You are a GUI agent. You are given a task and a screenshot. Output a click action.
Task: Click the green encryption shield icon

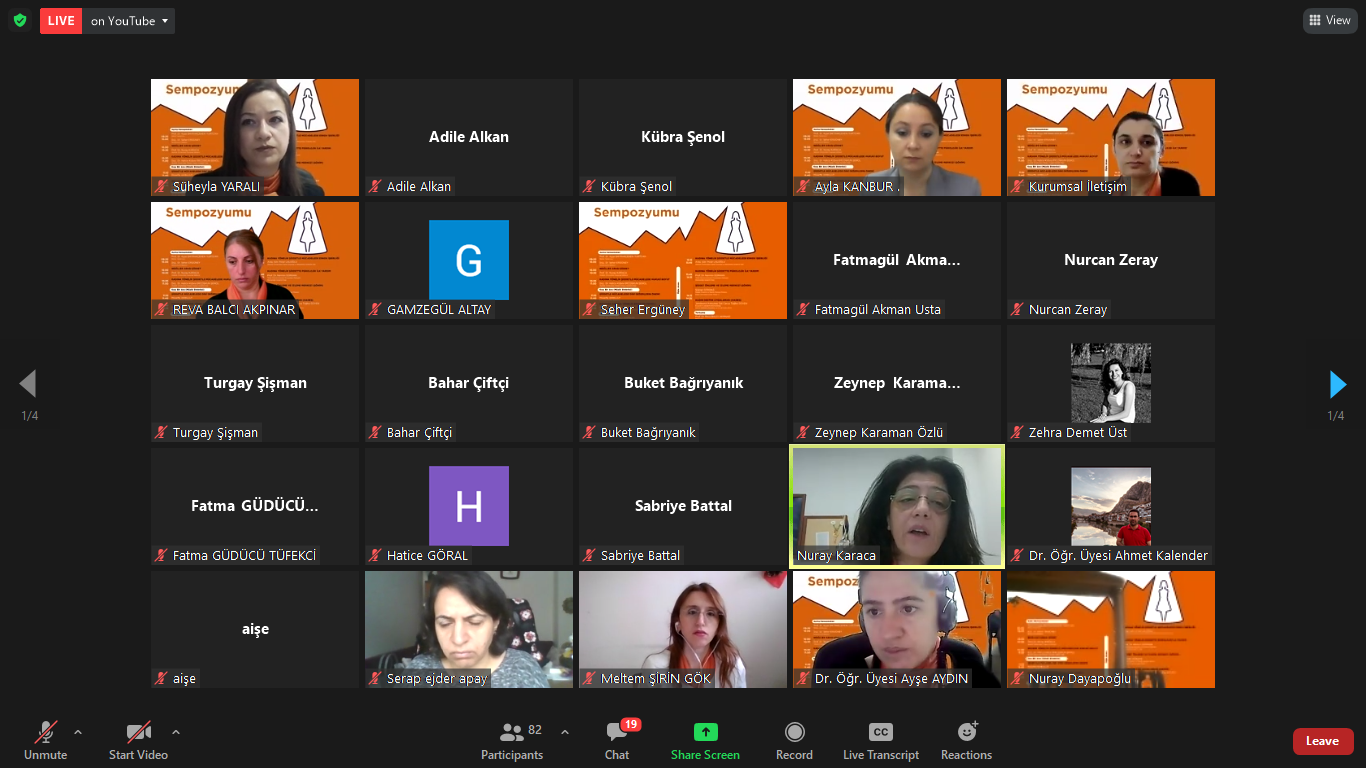click(x=20, y=20)
